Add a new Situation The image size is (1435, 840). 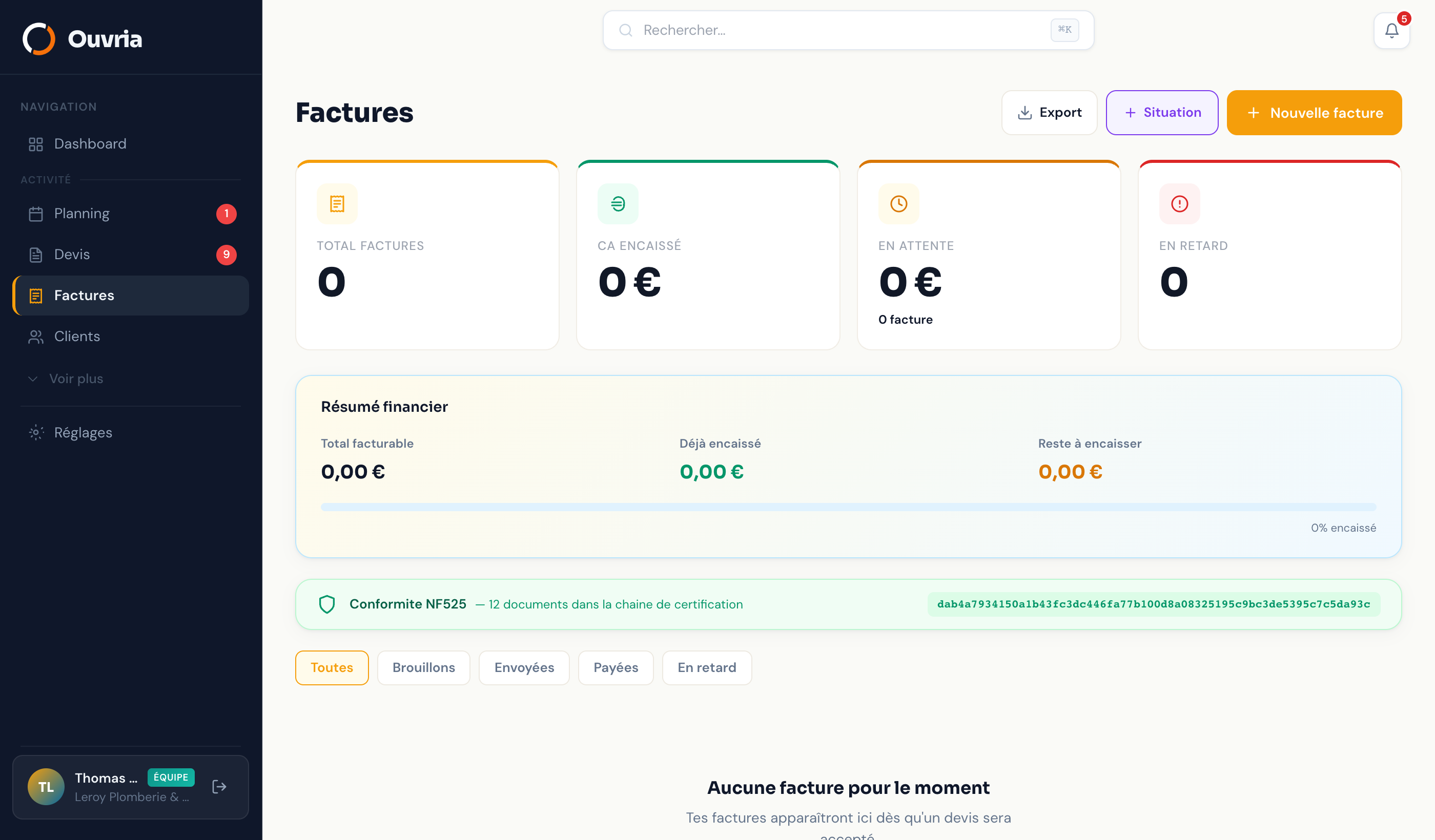coord(1162,113)
